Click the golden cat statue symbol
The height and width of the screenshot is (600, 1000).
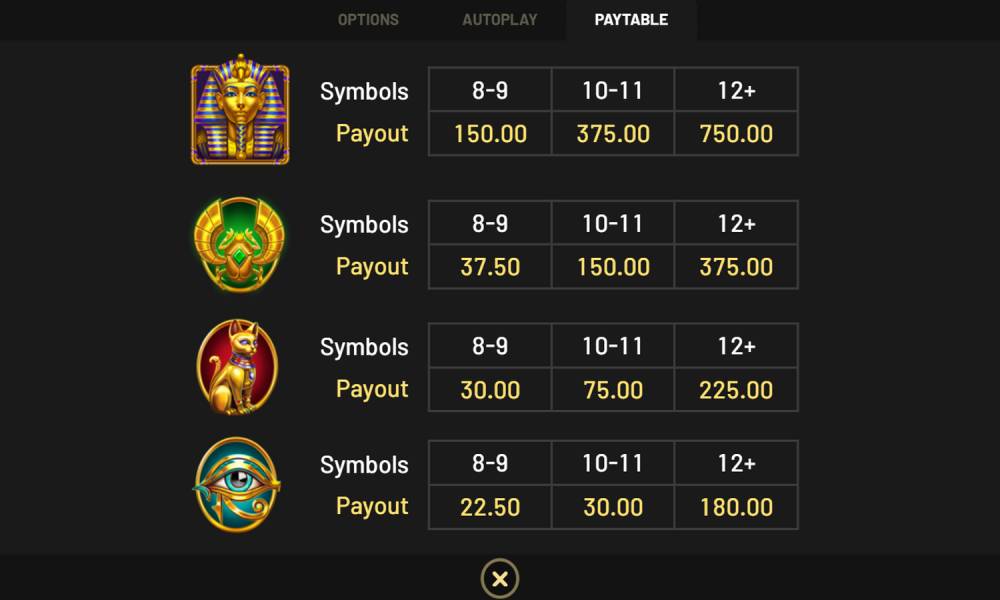coord(238,367)
